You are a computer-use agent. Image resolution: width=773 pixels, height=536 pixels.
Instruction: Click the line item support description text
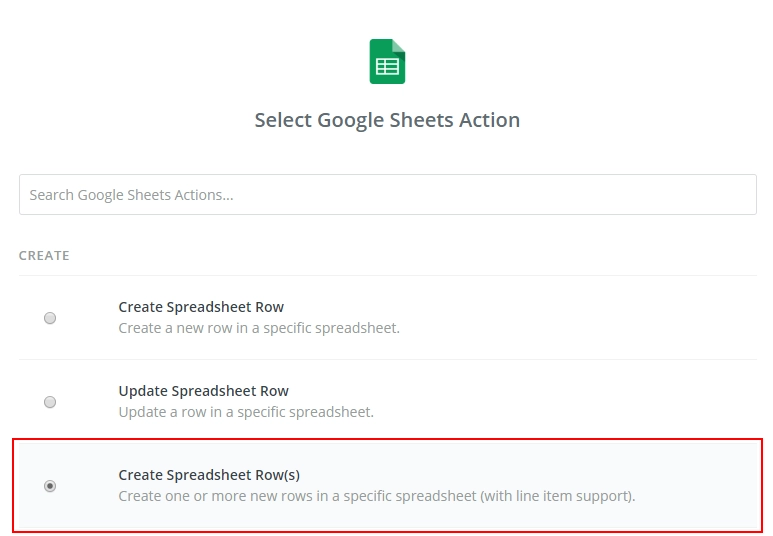377,496
